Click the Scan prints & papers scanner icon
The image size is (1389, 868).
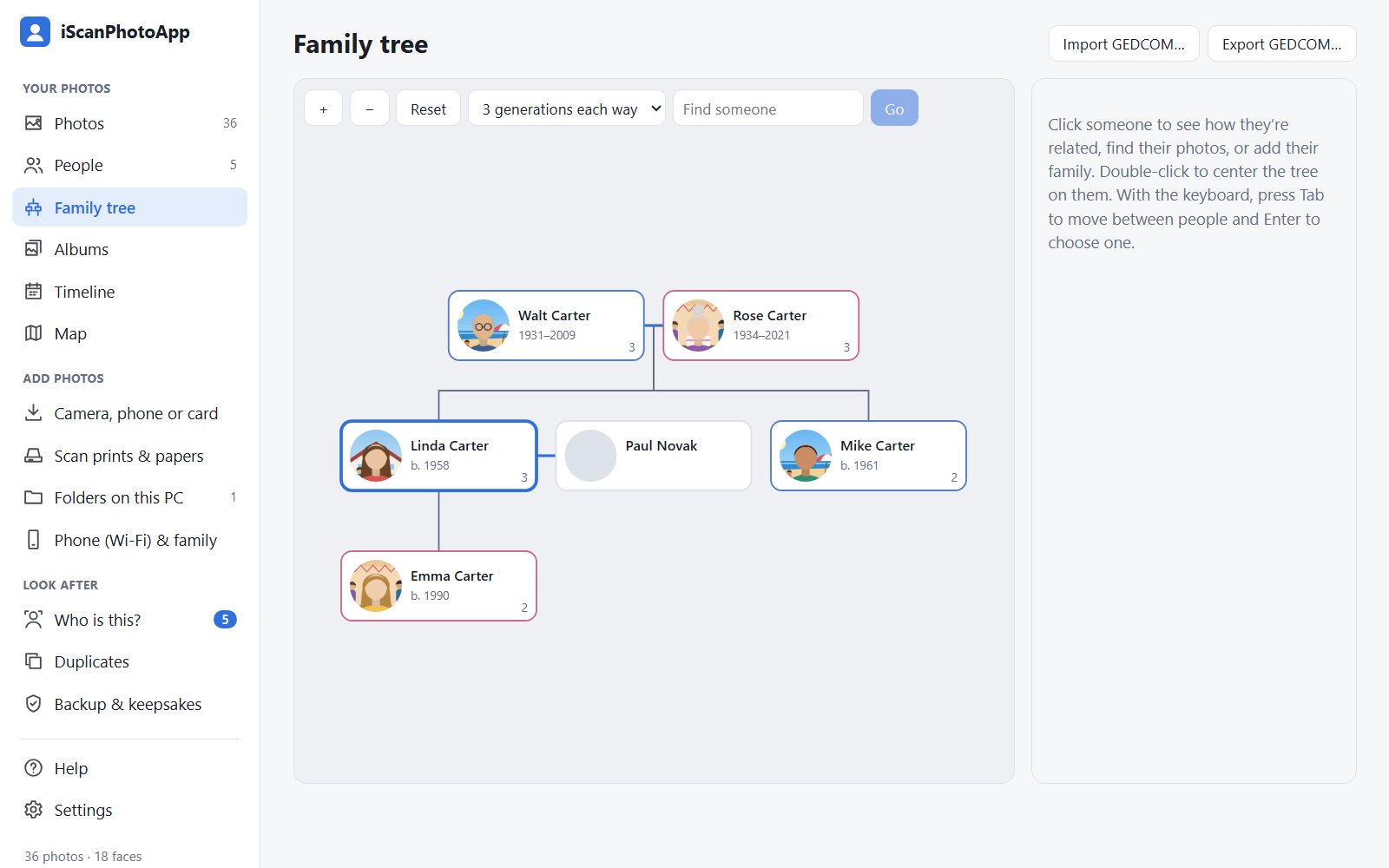click(33, 456)
